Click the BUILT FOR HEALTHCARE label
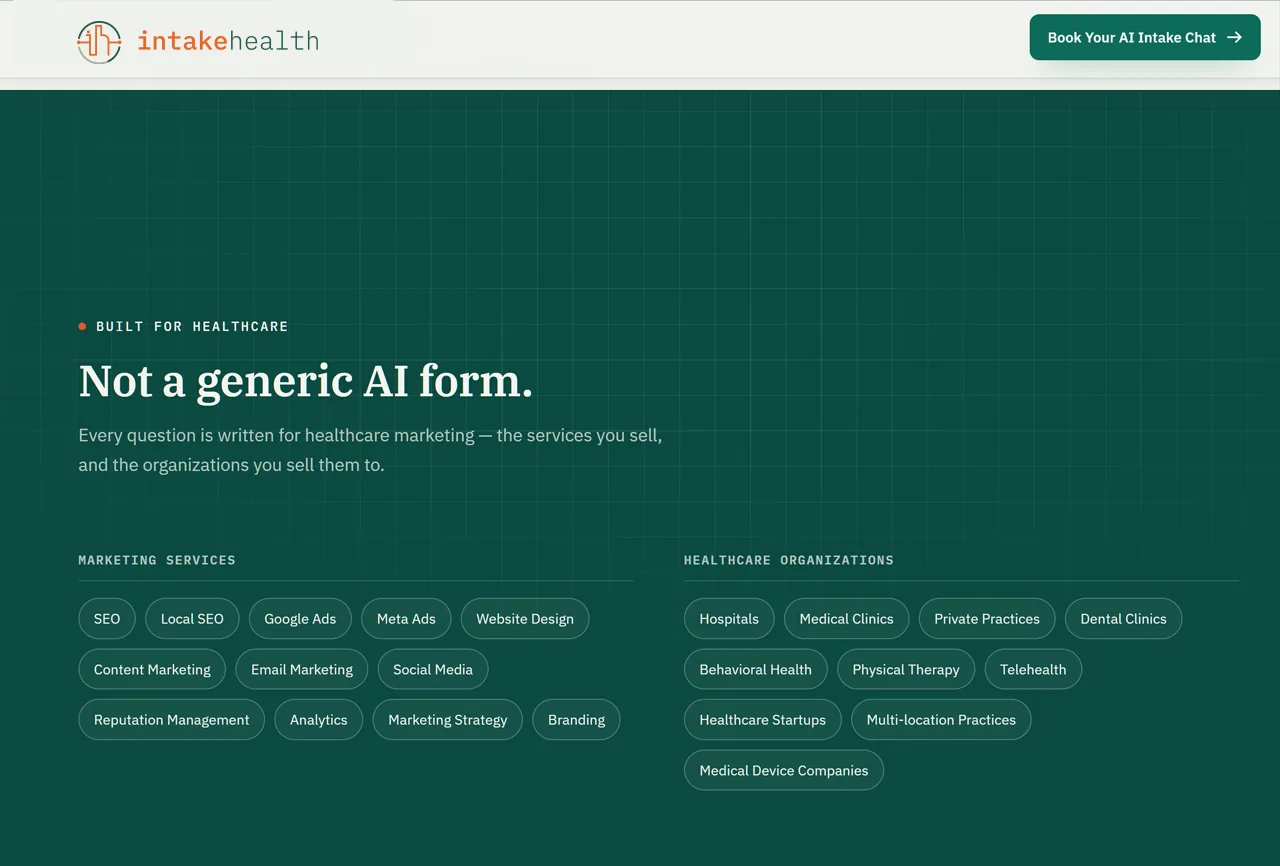This screenshot has height=866, width=1280. coord(192,326)
